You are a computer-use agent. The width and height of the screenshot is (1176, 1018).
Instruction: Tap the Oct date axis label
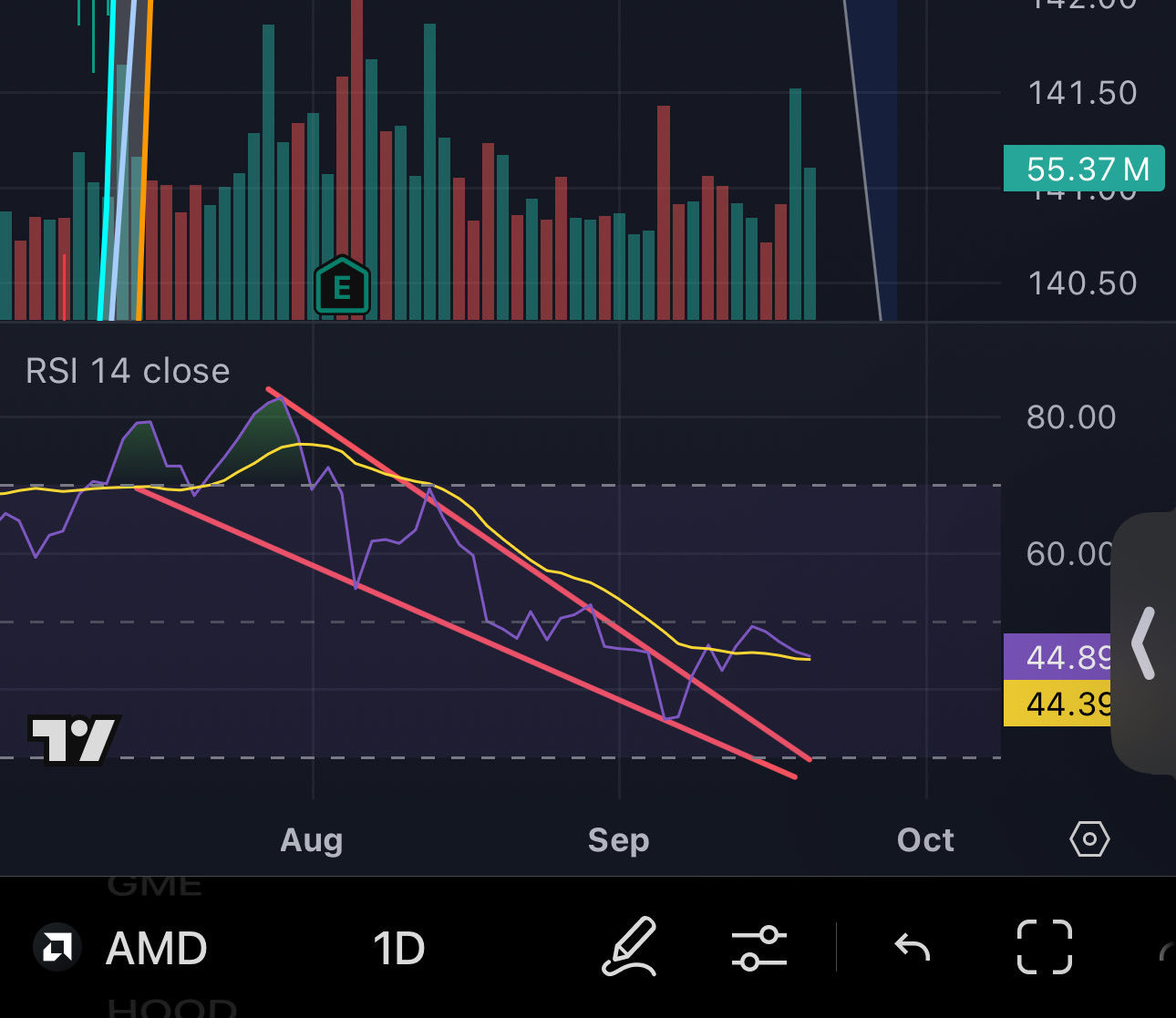925,839
